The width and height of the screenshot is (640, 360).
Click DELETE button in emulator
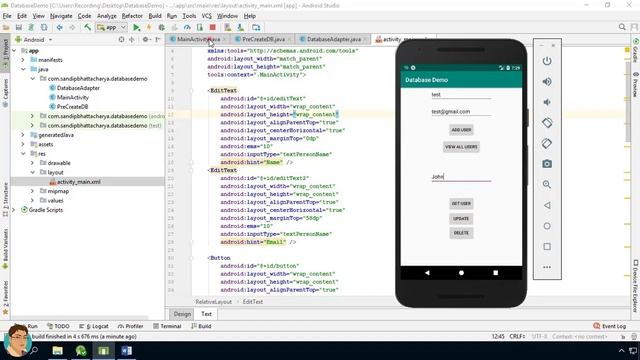pyautogui.click(x=461, y=233)
